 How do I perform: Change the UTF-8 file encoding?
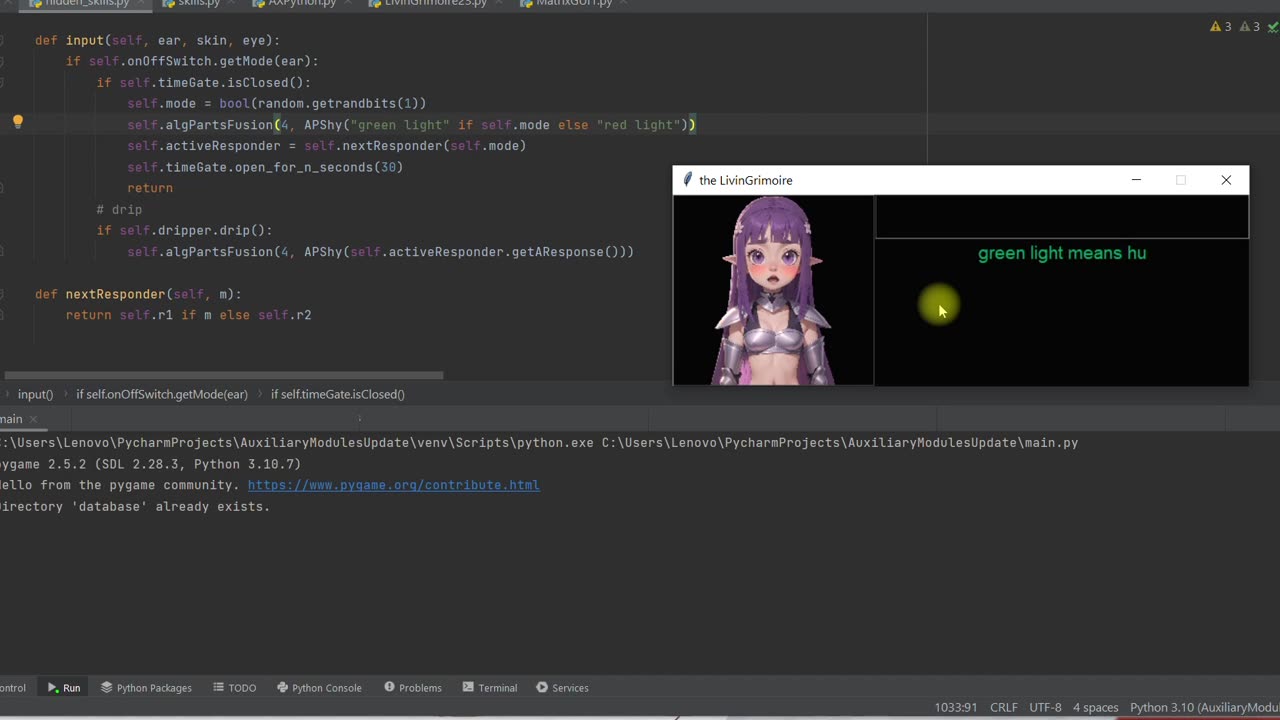click(x=1045, y=708)
